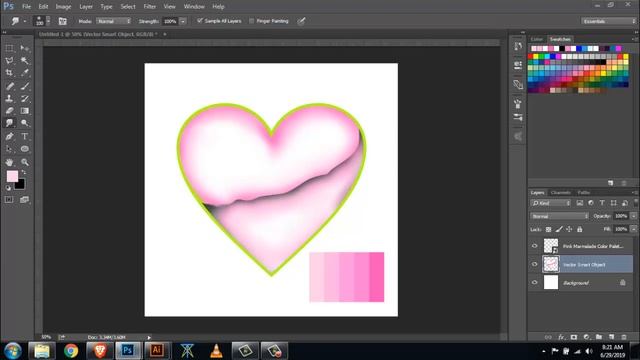Toggle tablet pressure for strength
Viewport: 640px width, 360px height.
point(301,21)
